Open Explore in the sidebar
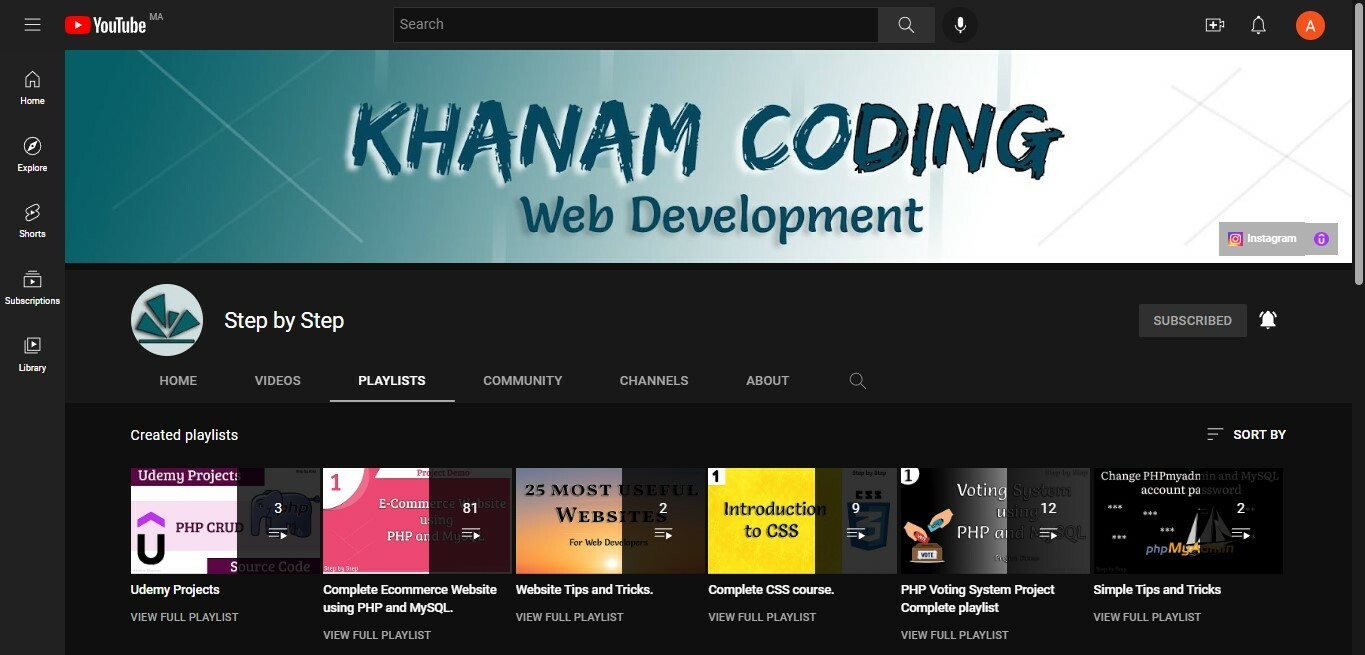The image size is (1365, 655). [x=32, y=155]
